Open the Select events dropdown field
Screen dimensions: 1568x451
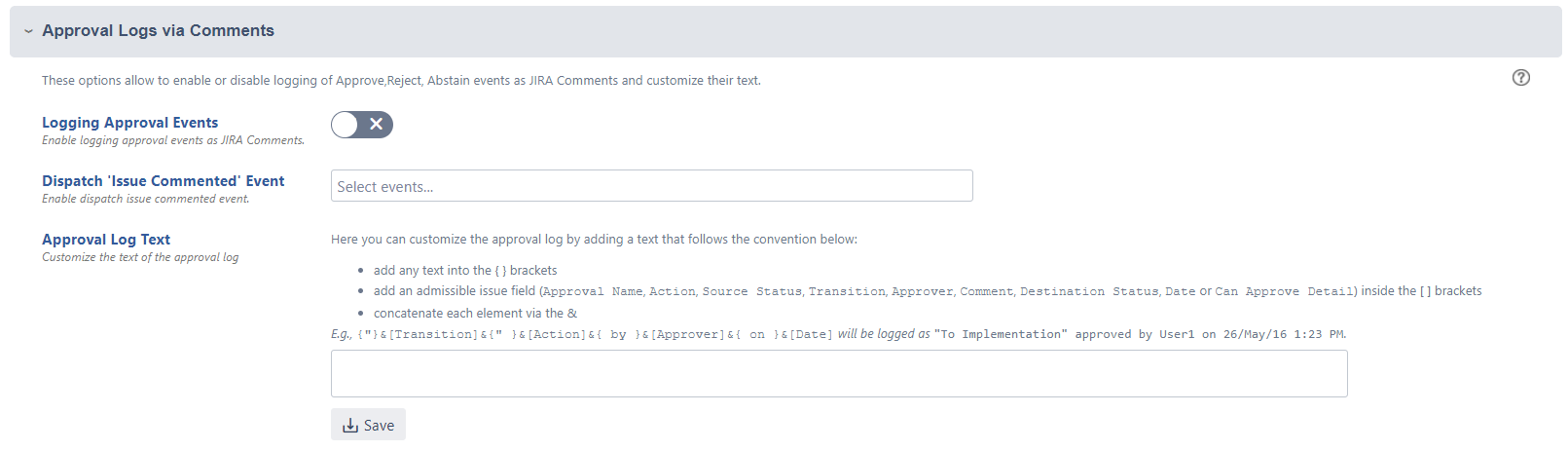(651, 186)
